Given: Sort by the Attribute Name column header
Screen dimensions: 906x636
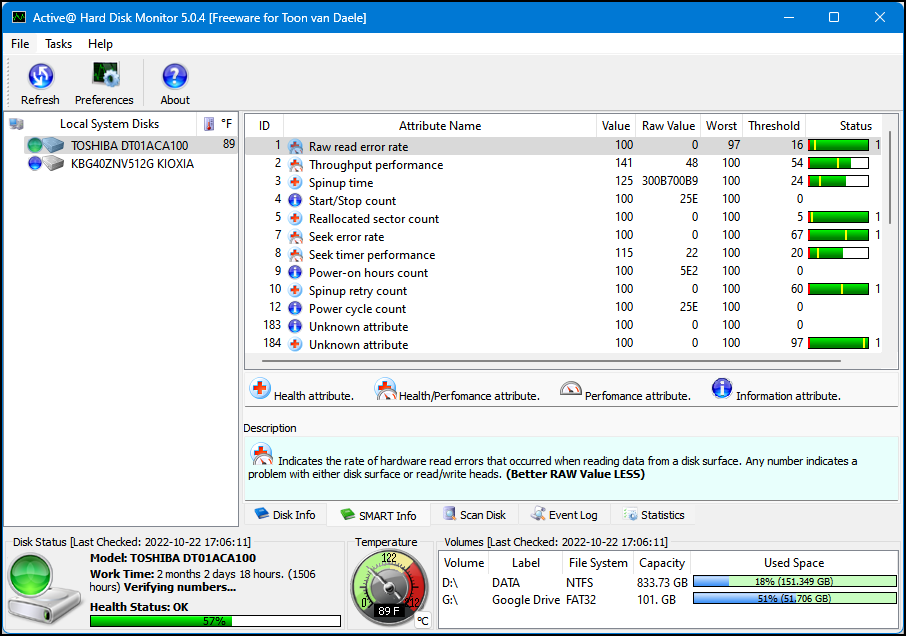Looking at the screenshot, I should 440,126.
